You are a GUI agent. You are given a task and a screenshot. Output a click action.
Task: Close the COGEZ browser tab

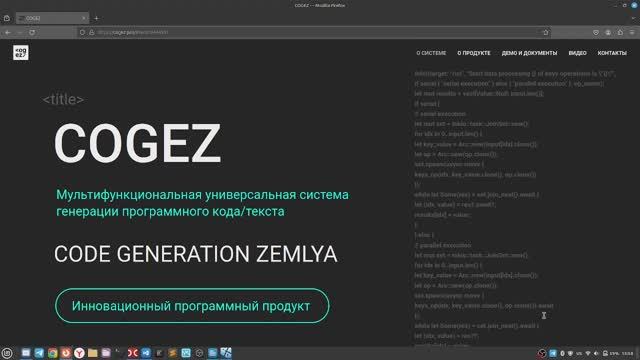84,18
